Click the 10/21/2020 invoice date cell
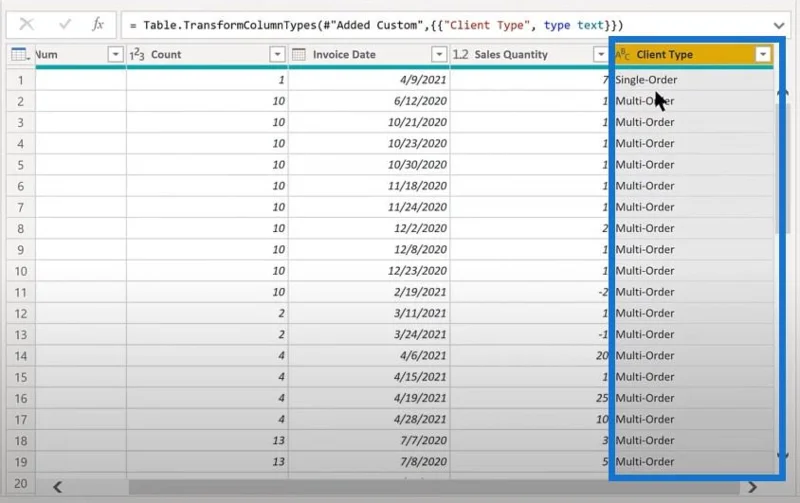 (369, 122)
